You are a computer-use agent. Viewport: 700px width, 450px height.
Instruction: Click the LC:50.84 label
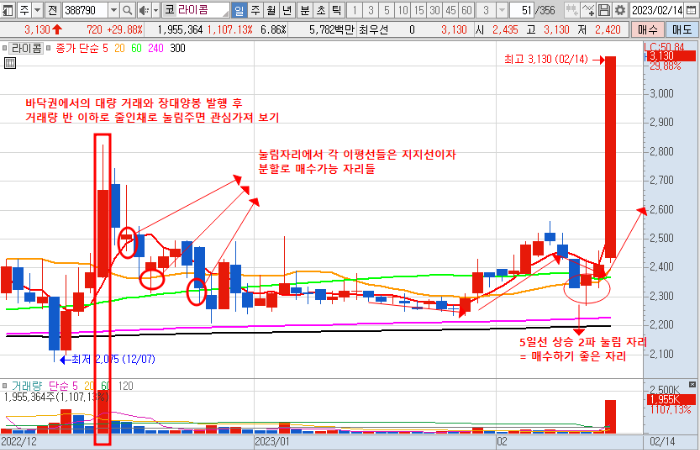coord(664,46)
